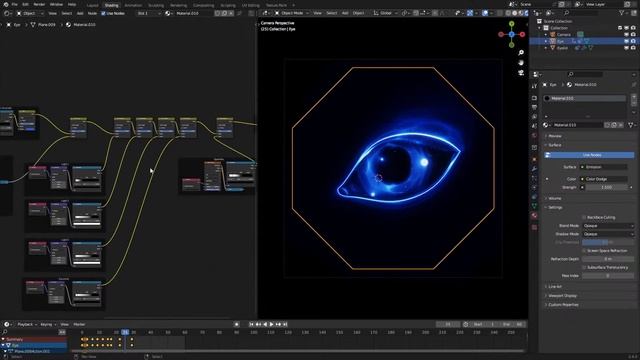Click the Pass Index field
This screenshot has height=360, width=640.
click(608, 276)
